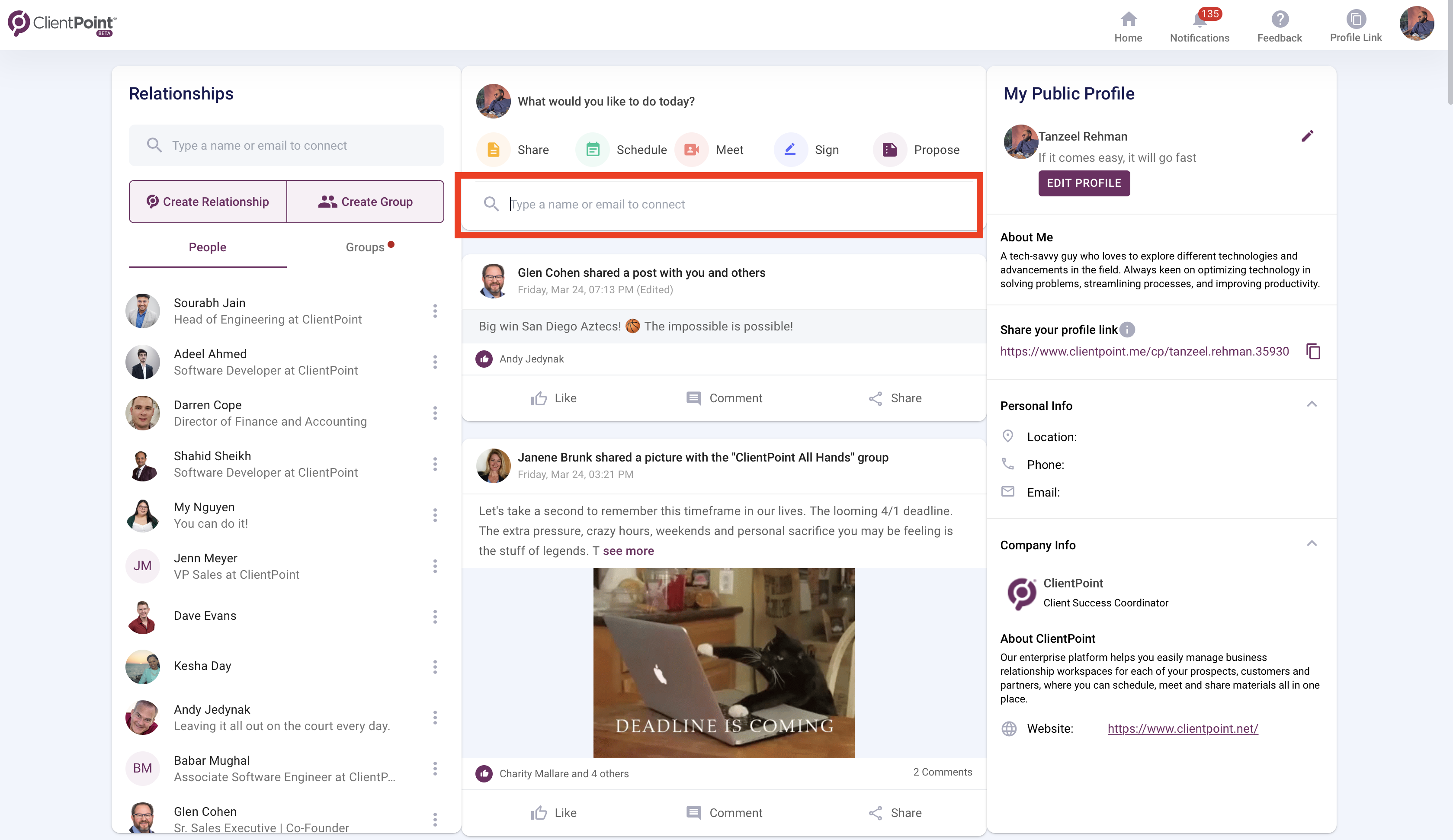Click the Home label in the top bar

(x=1128, y=38)
